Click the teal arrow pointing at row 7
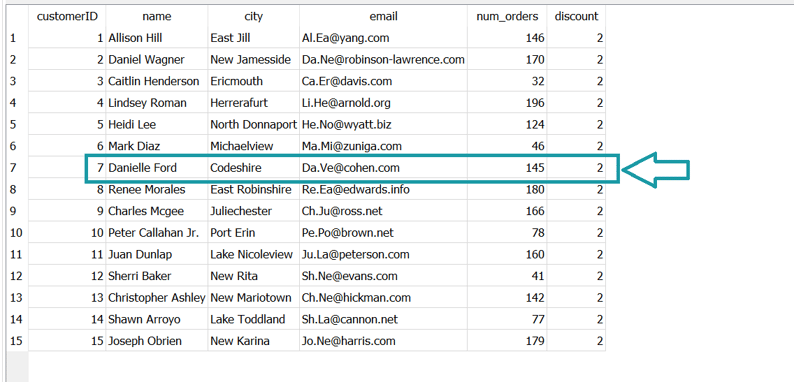Screen dimensions: 794x382 click(655, 170)
